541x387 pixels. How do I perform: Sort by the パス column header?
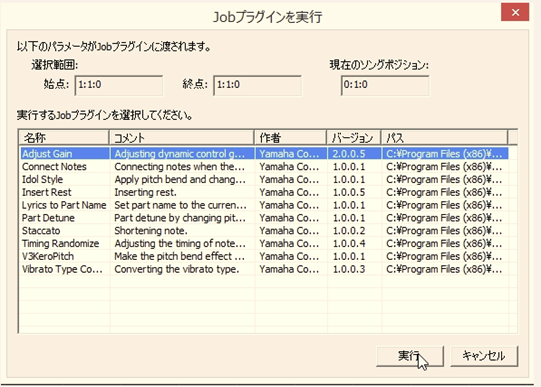pyautogui.click(x=444, y=138)
